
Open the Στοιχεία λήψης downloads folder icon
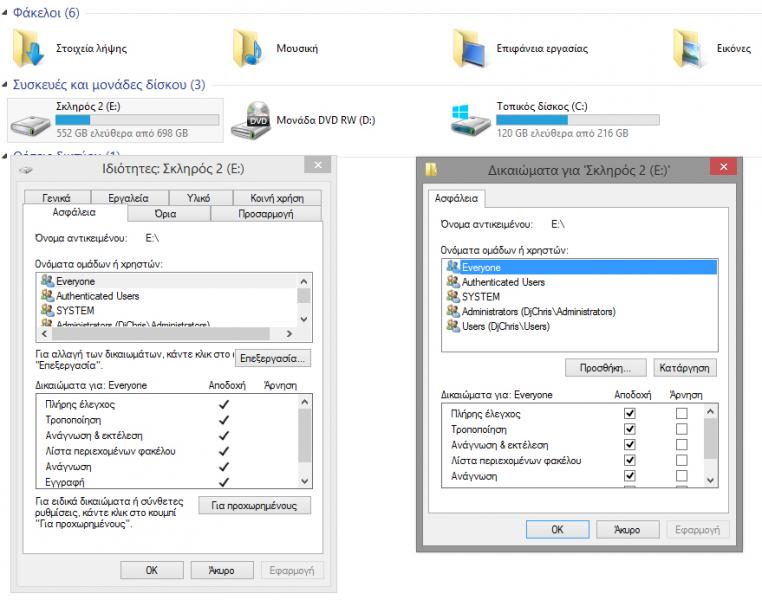pos(31,48)
